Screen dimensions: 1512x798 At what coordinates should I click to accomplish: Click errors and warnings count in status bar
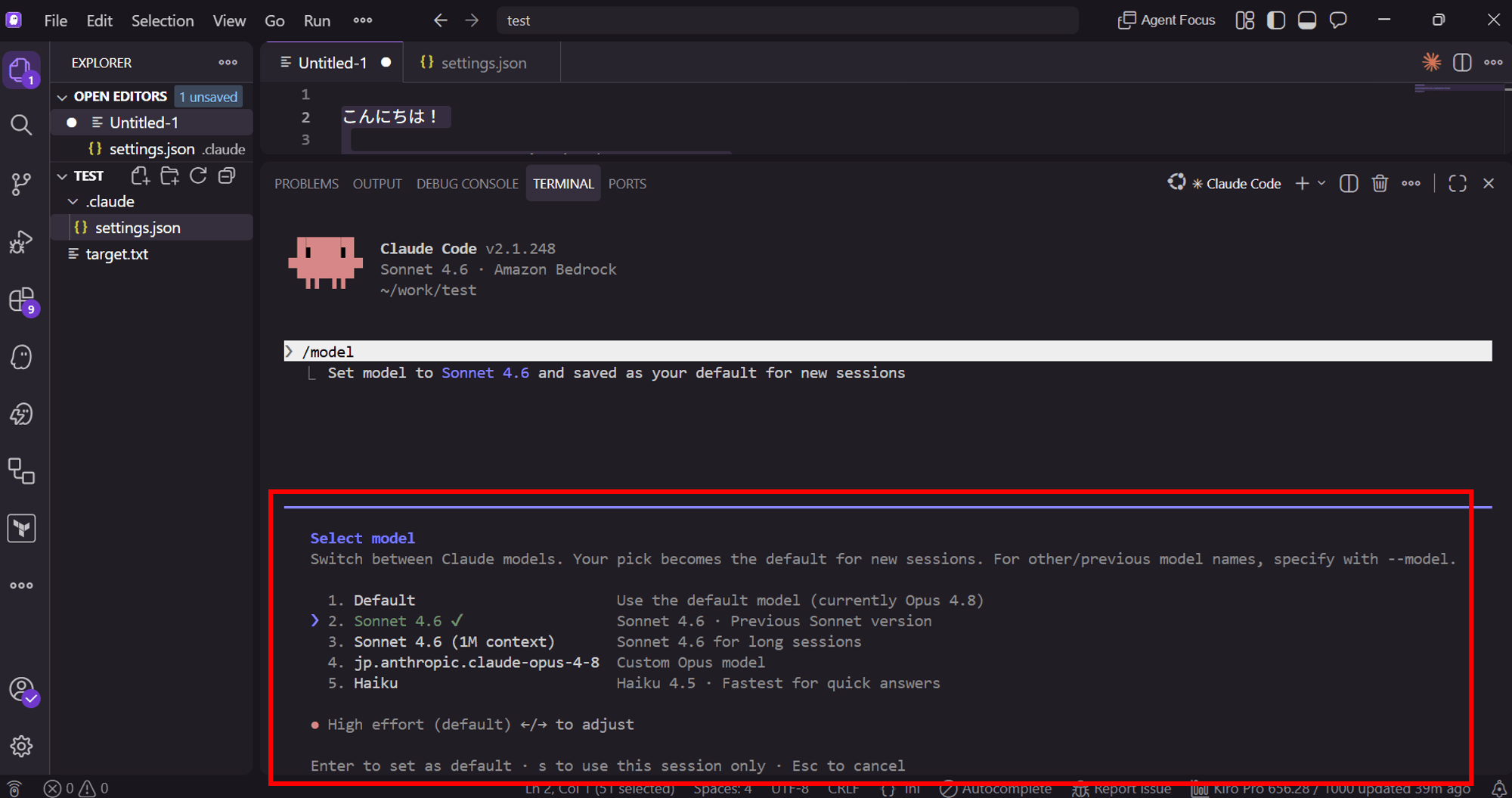(76, 788)
